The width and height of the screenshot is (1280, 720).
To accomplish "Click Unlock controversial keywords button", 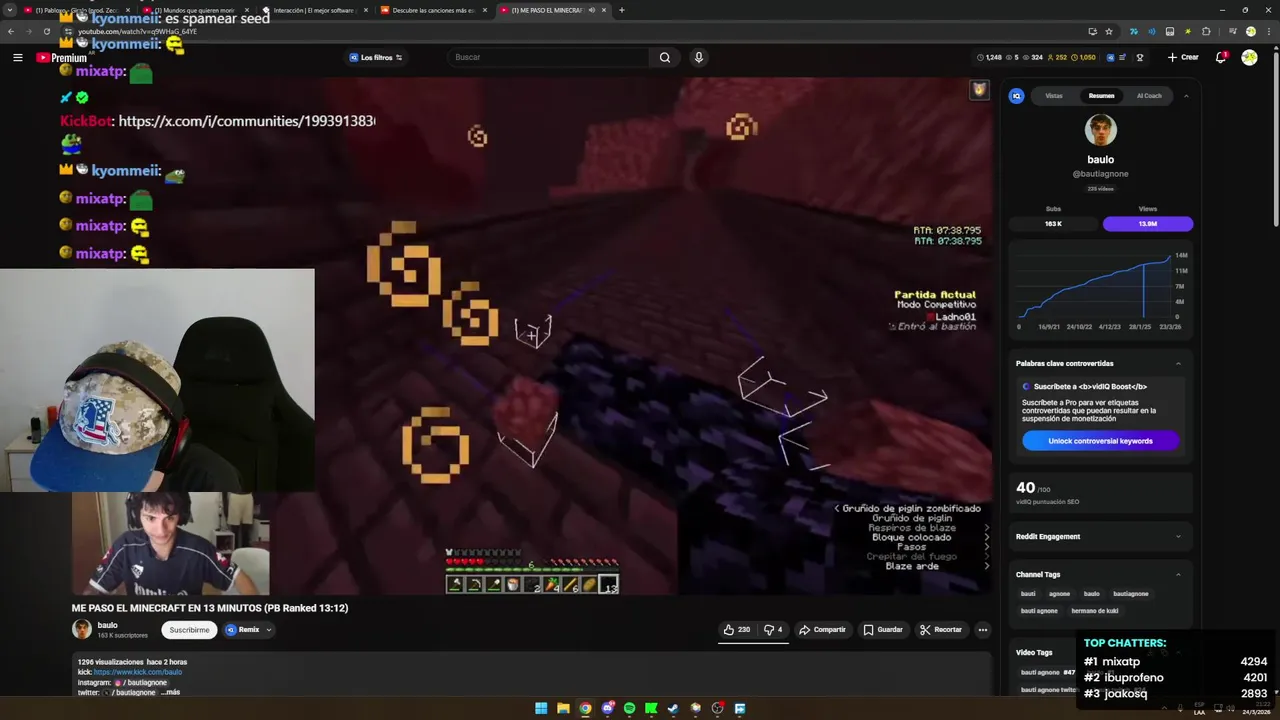I will point(1100,441).
